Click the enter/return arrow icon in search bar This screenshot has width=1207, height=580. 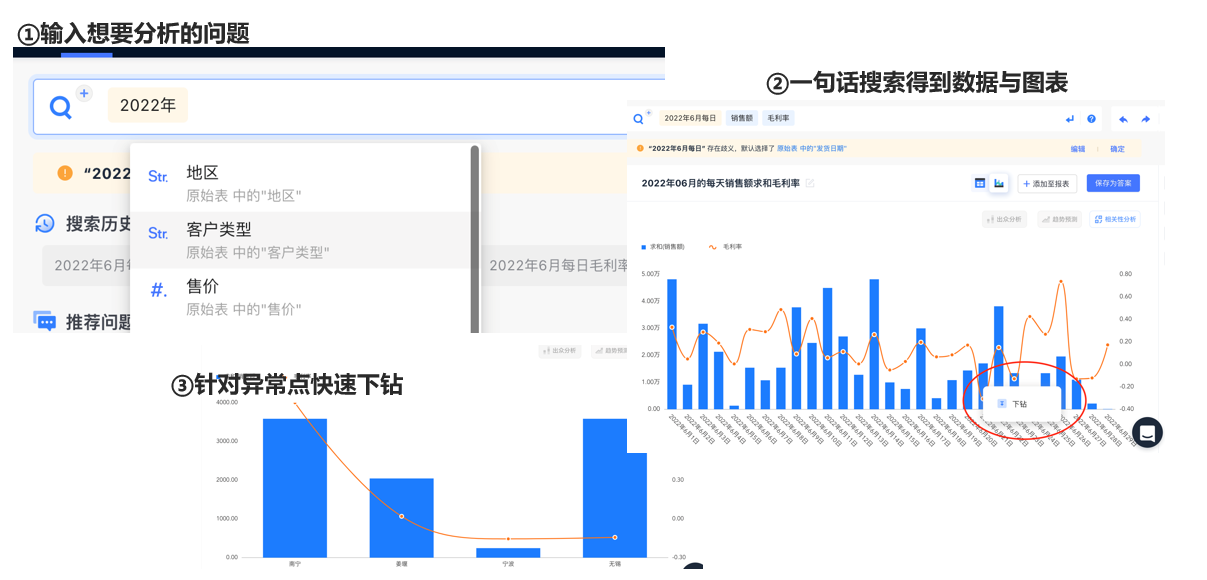point(1070,119)
